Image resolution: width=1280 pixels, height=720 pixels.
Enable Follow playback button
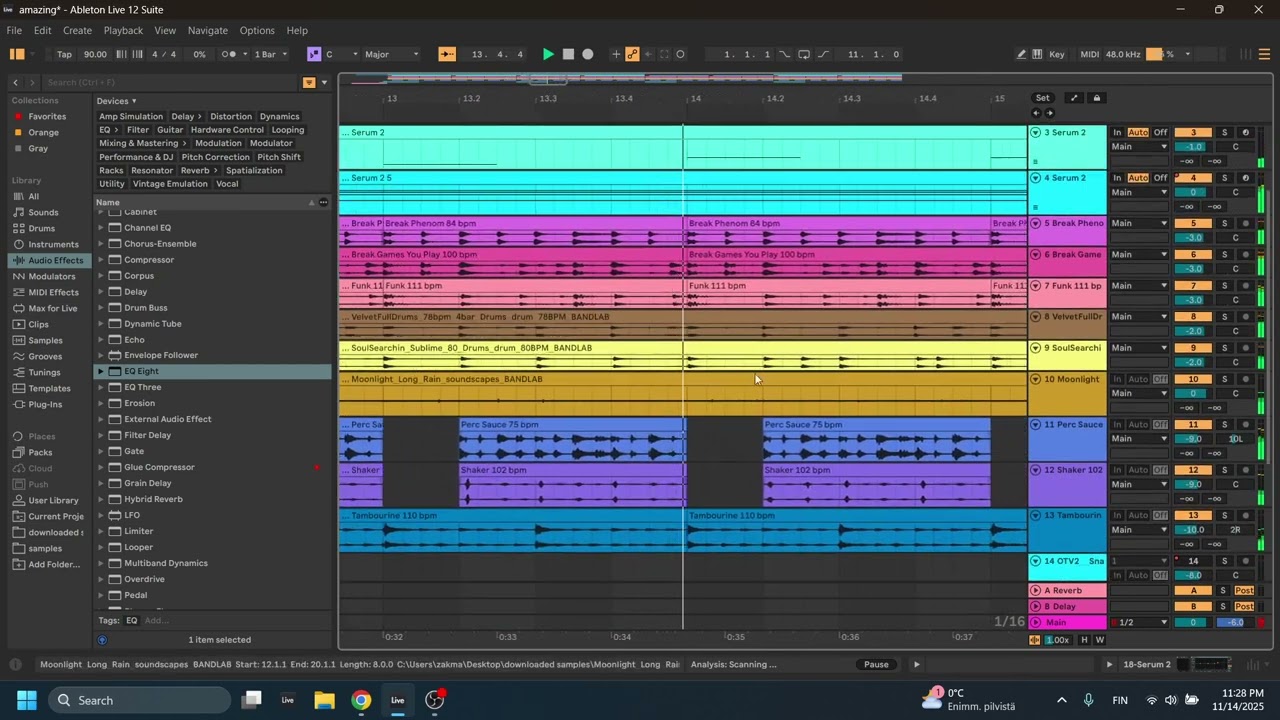click(447, 54)
